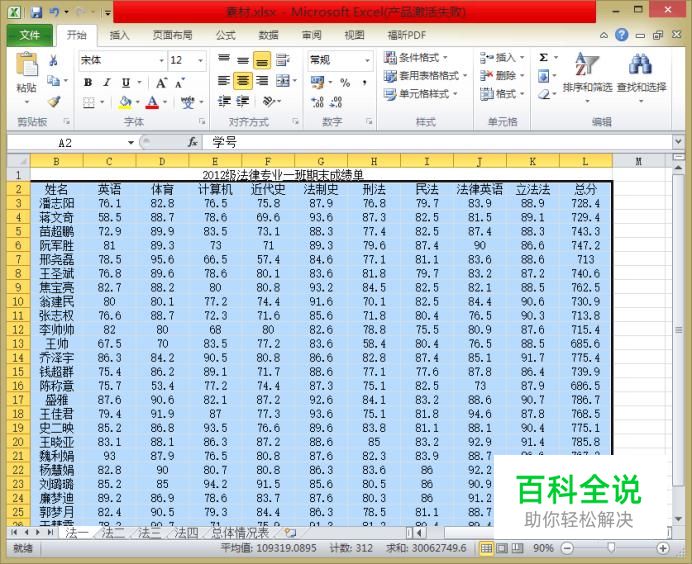Toggle Underline formatting
The width and height of the screenshot is (692, 564).
click(x=126, y=82)
